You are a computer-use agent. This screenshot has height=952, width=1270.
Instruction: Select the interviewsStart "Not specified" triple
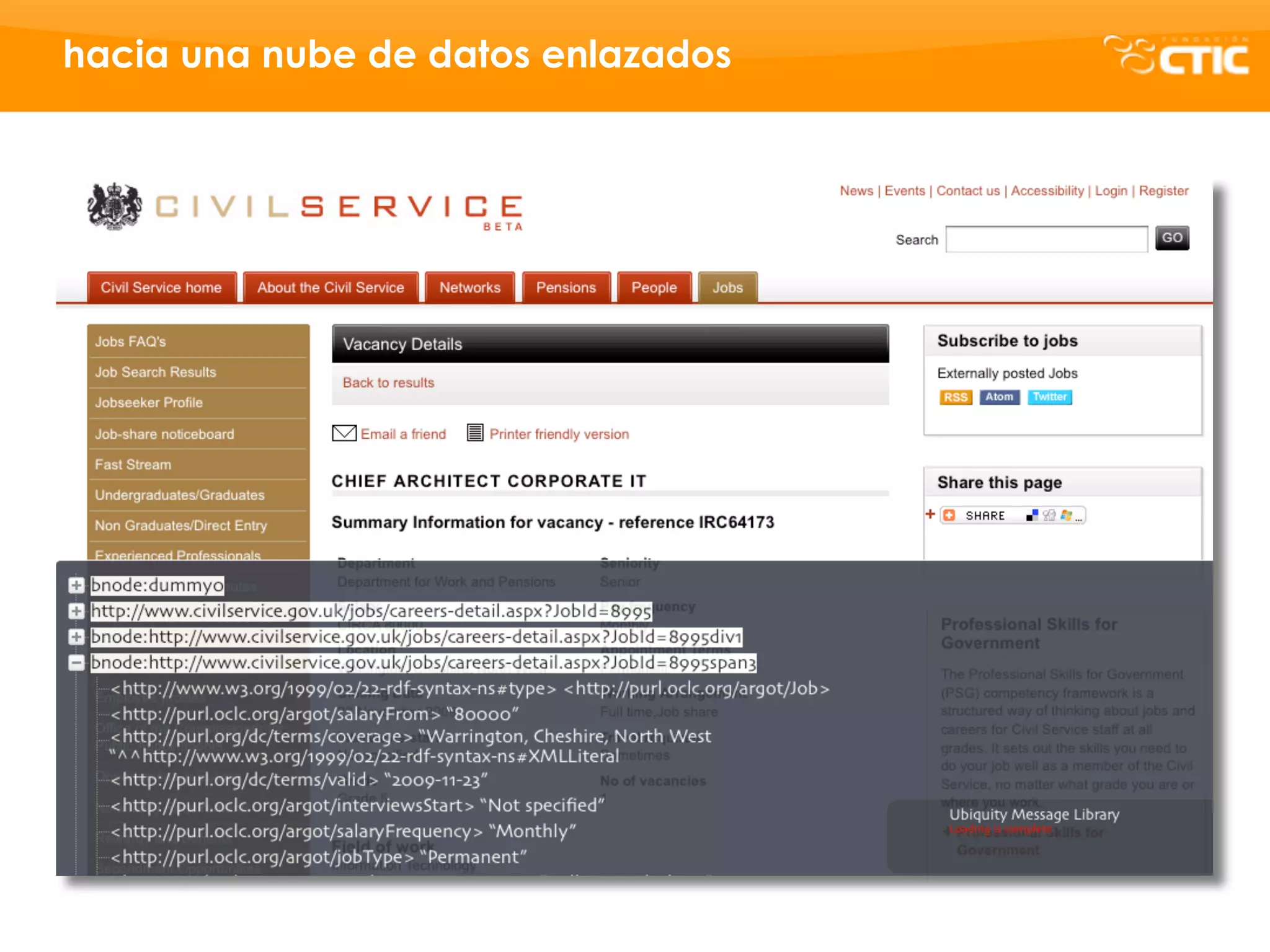click(x=358, y=805)
